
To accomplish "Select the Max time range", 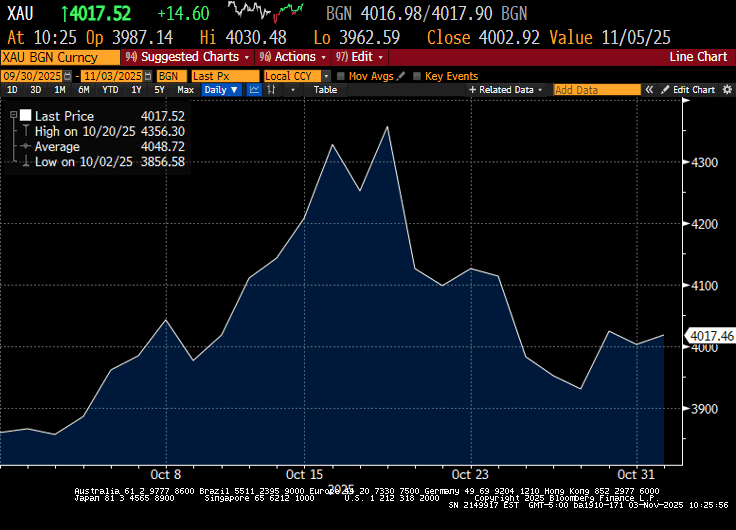I will point(185,90).
